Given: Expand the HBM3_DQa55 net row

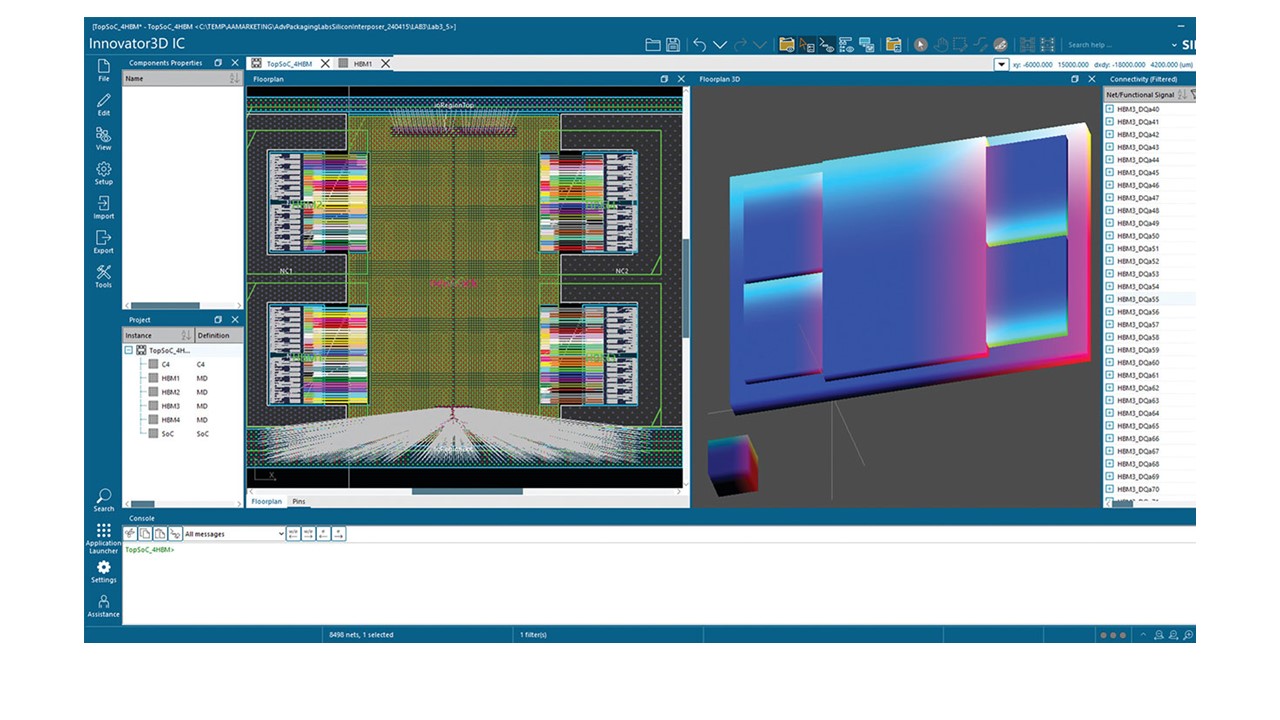Looking at the screenshot, I should point(1109,299).
